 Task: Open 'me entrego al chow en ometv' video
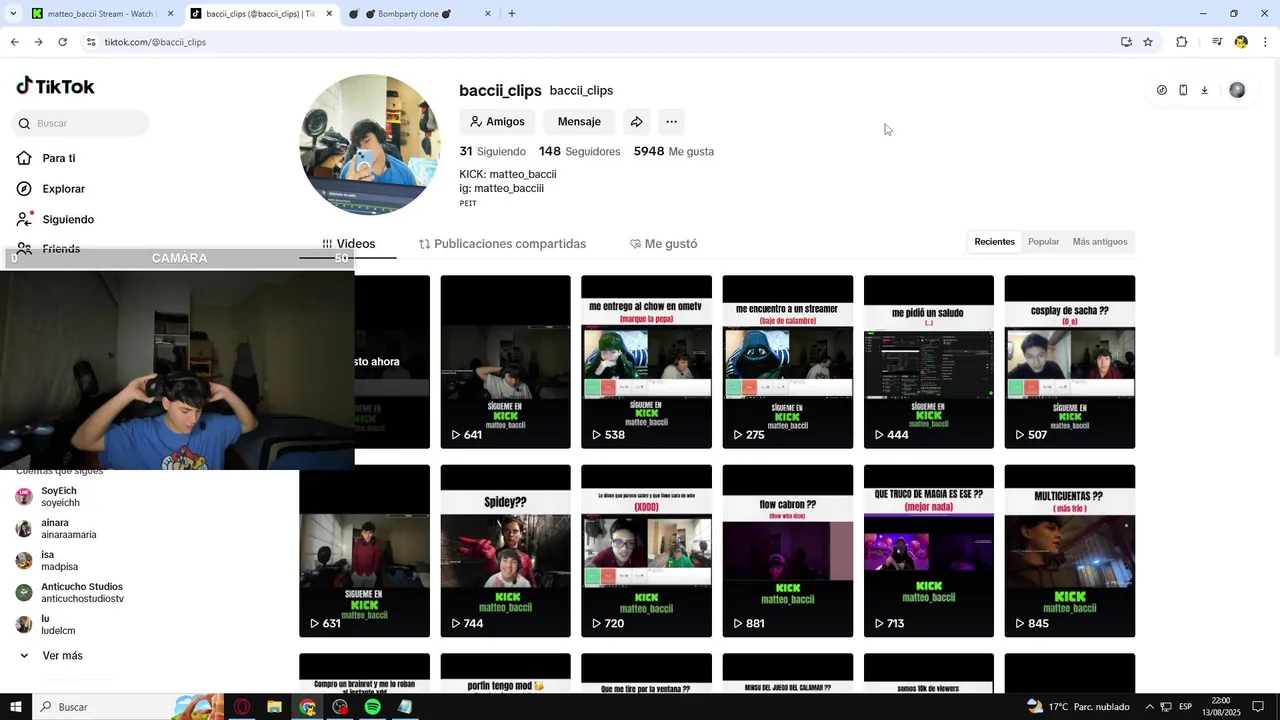[646, 362]
